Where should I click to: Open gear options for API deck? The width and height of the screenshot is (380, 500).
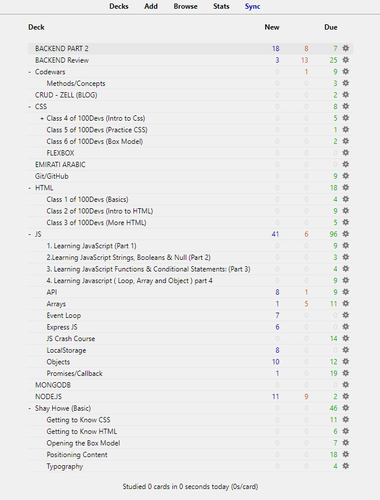point(346,292)
